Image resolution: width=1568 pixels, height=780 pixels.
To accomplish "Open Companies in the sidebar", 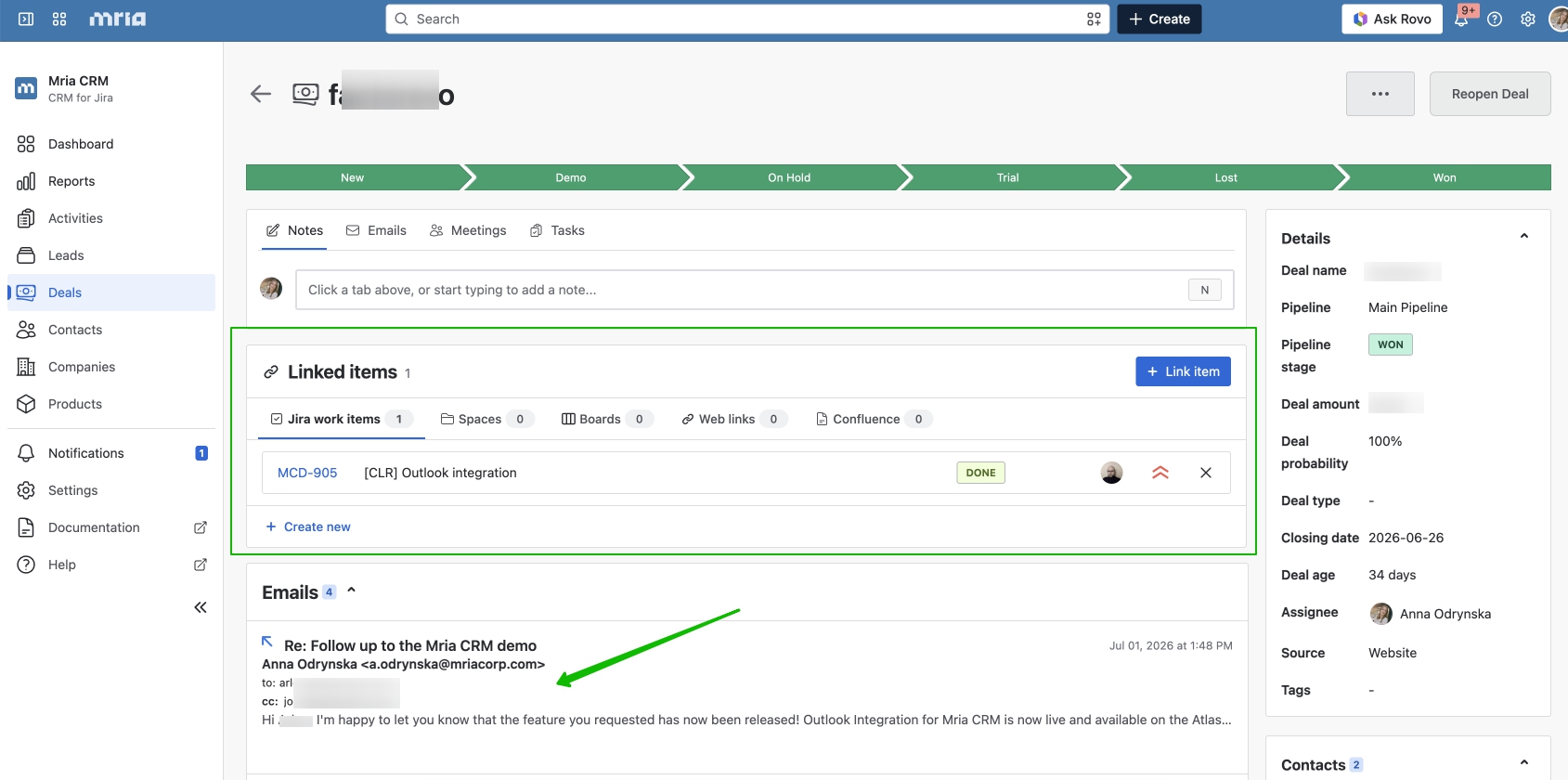I will click(x=111, y=367).
